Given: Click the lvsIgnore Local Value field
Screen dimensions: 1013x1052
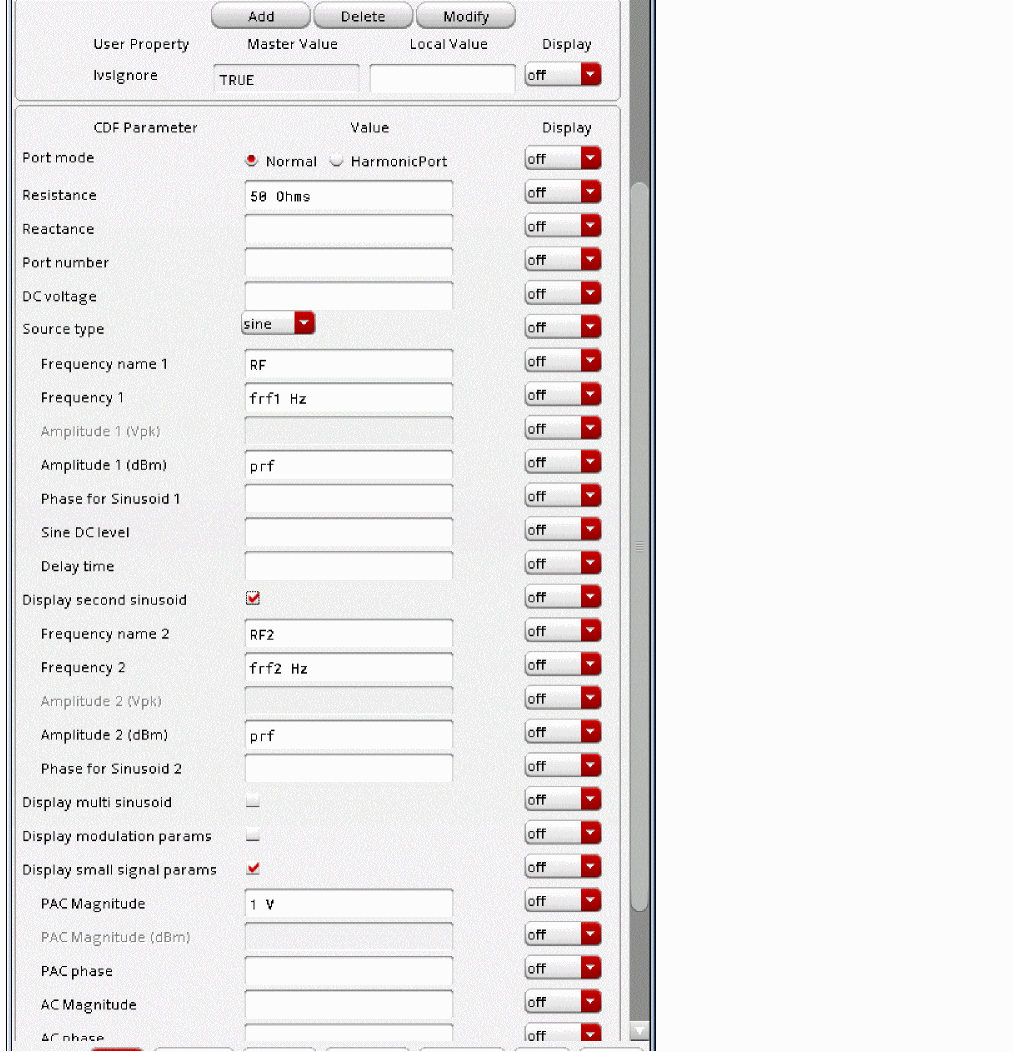Looking at the screenshot, I should [x=442, y=78].
